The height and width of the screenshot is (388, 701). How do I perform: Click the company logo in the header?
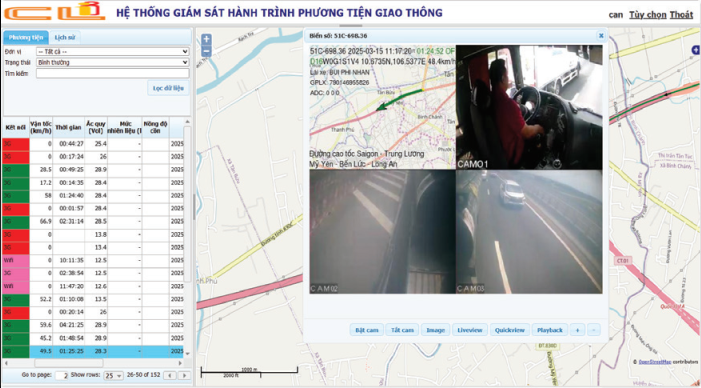pos(55,12)
